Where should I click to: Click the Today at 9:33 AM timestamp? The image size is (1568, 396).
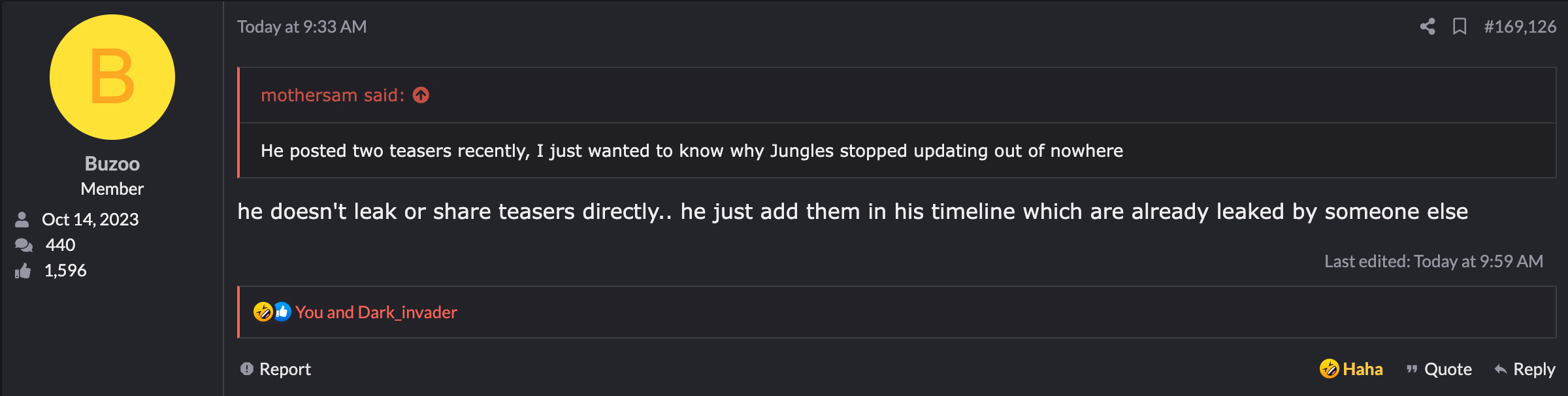point(302,27)
